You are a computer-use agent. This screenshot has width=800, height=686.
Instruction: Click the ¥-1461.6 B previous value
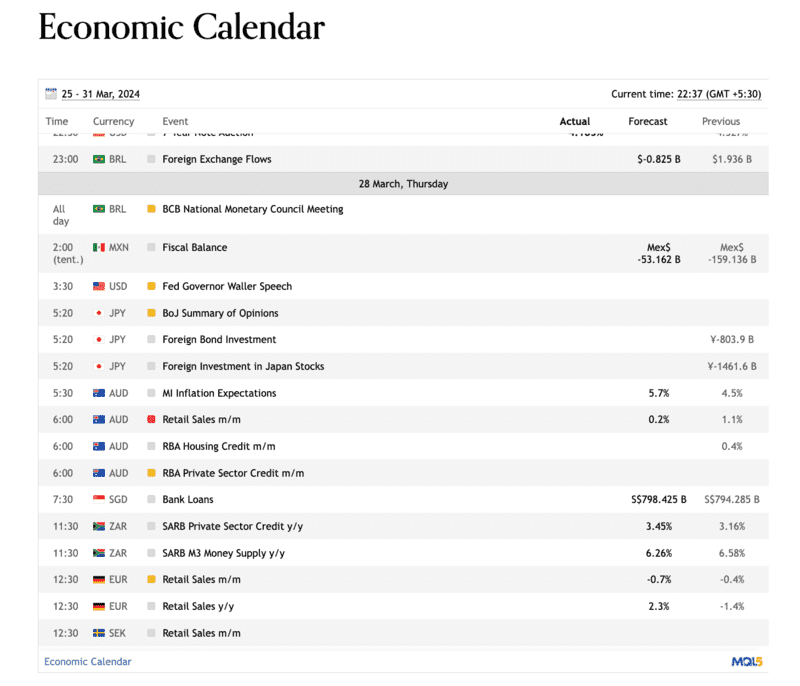point(732,366)
